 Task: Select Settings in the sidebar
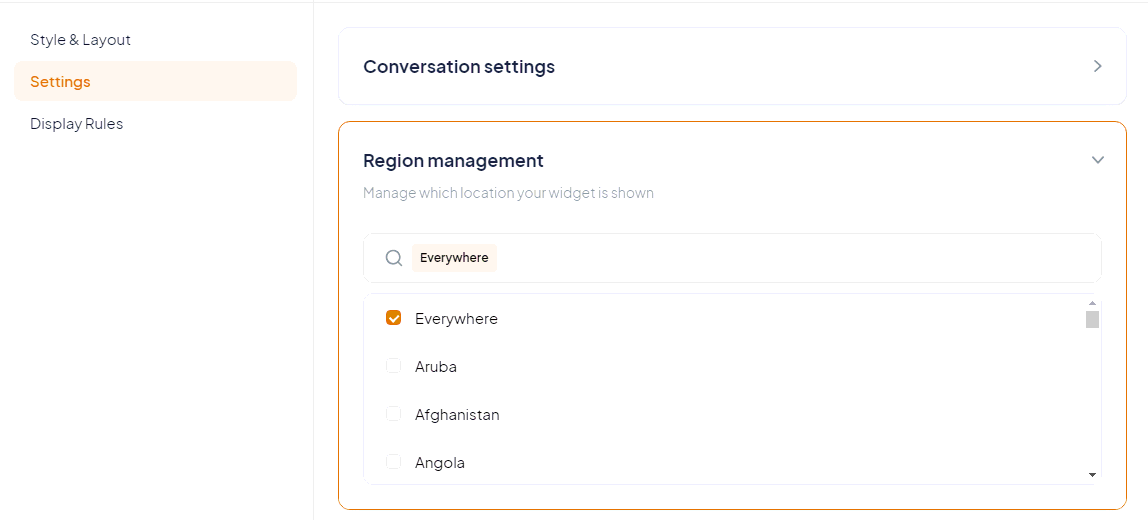pos(60,82)
